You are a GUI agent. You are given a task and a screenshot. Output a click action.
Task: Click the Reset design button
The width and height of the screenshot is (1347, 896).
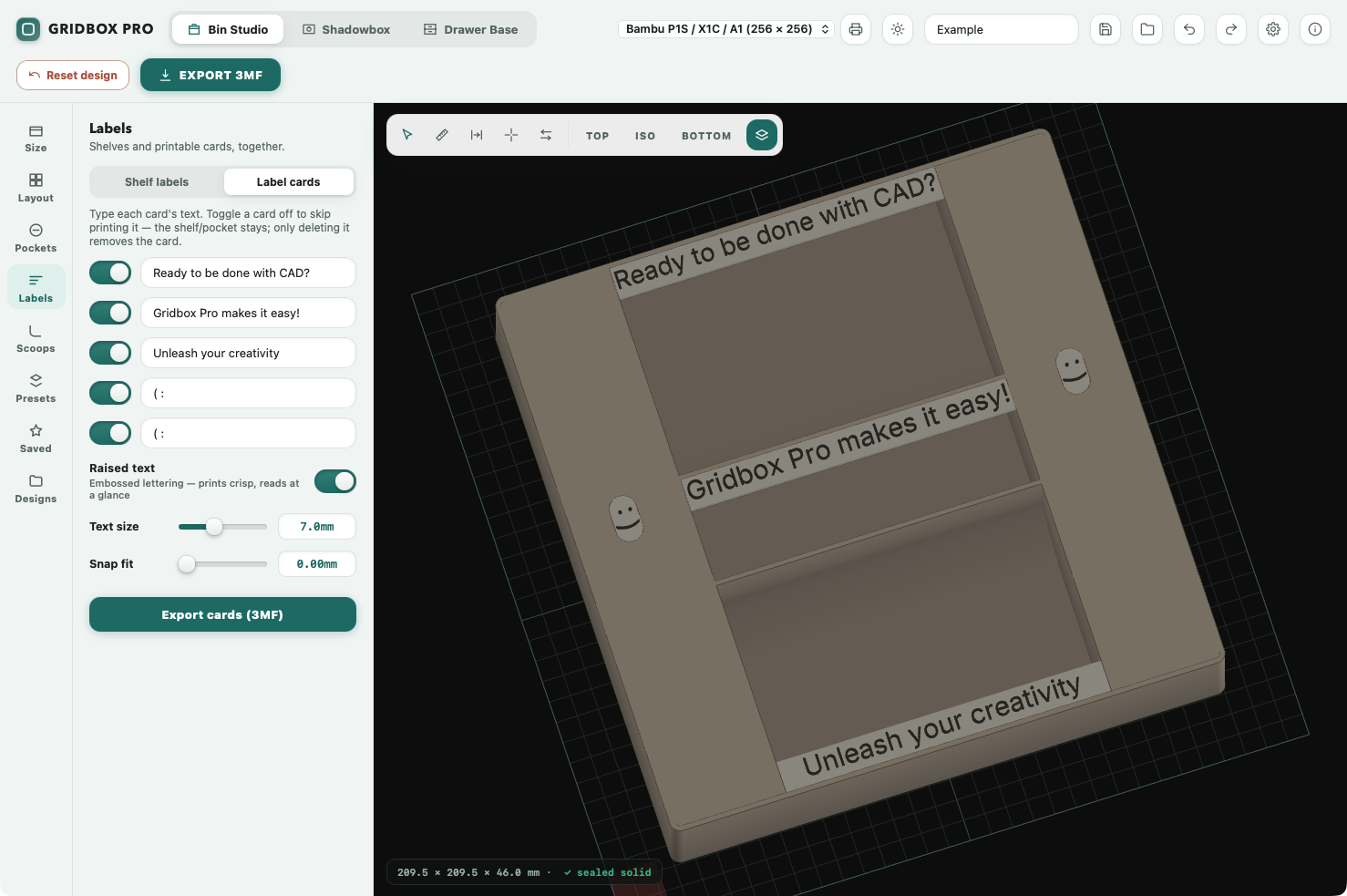coord(73,75)
